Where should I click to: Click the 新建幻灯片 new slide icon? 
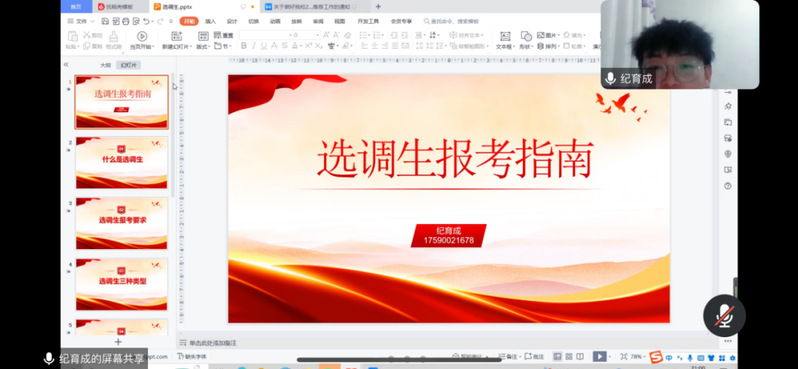(x=177, y=36)
